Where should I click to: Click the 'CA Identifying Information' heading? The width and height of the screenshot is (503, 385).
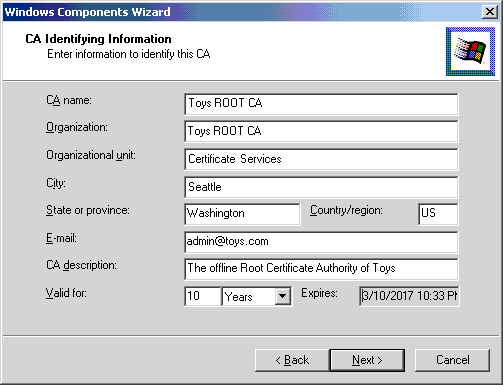click(98, 39)
